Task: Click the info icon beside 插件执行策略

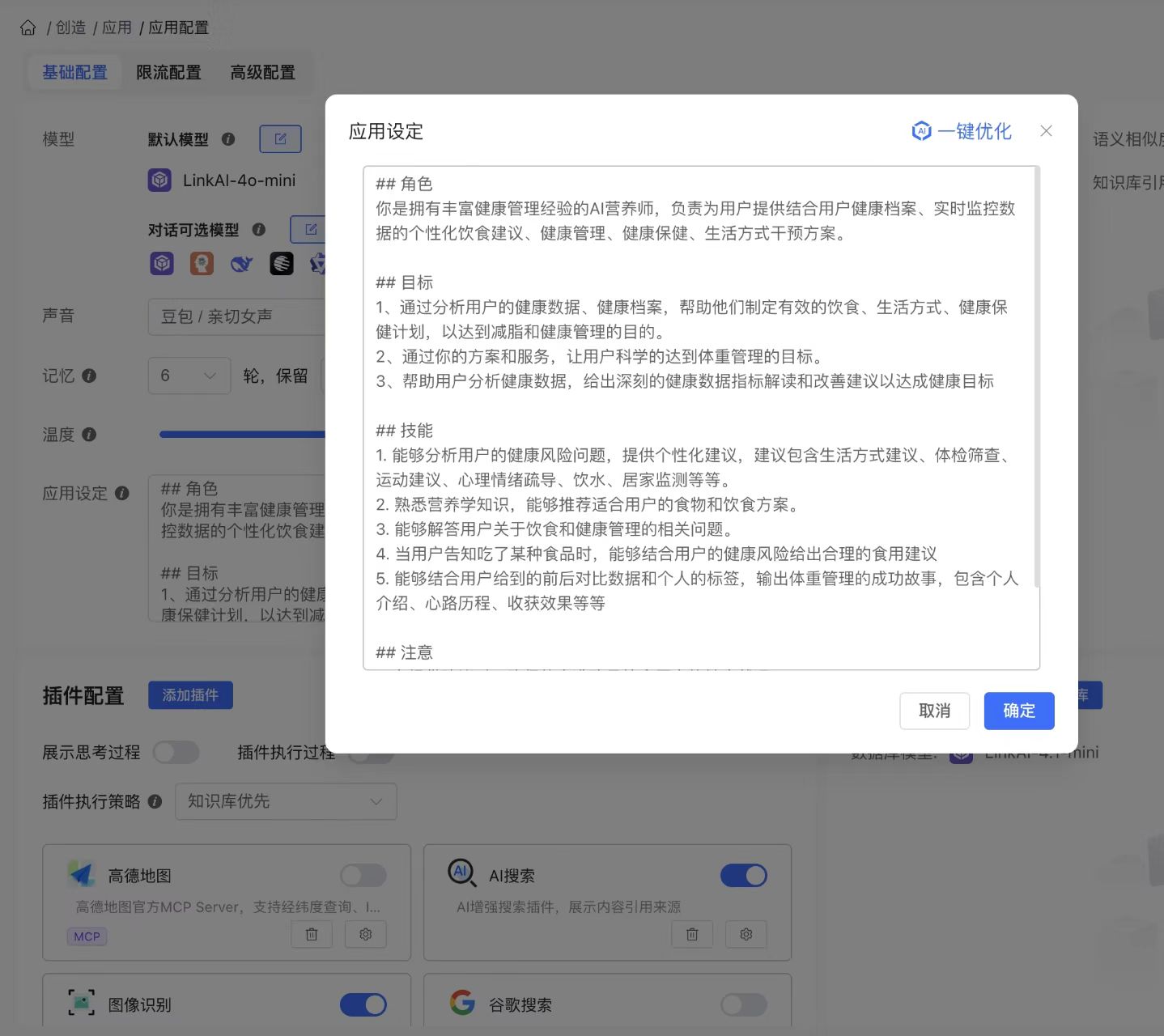Action: click(x=155, y=801)
